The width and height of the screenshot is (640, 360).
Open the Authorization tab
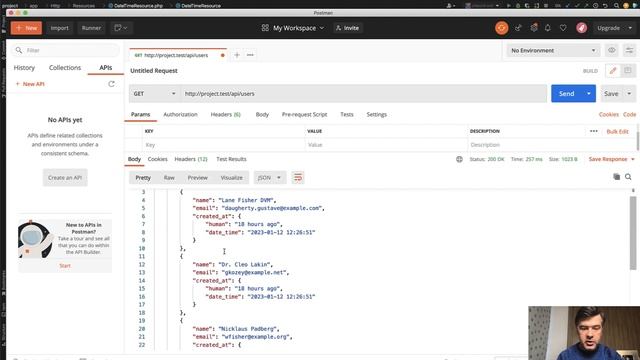[x=180, y=115]
